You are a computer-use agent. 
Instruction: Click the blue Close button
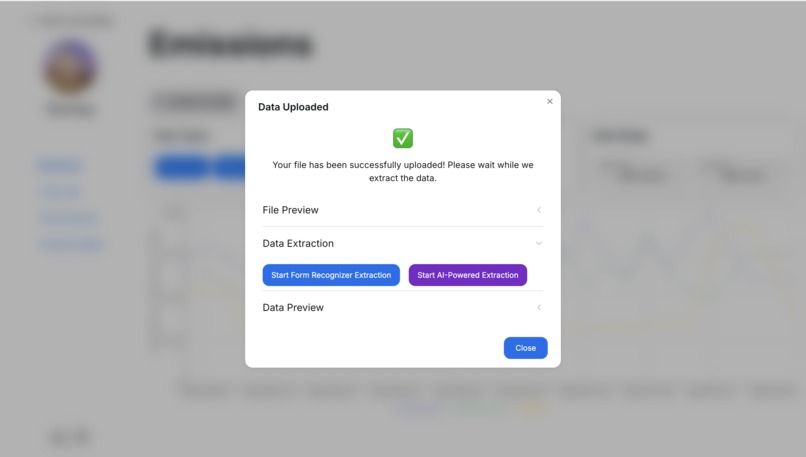[x=525, y=348]
